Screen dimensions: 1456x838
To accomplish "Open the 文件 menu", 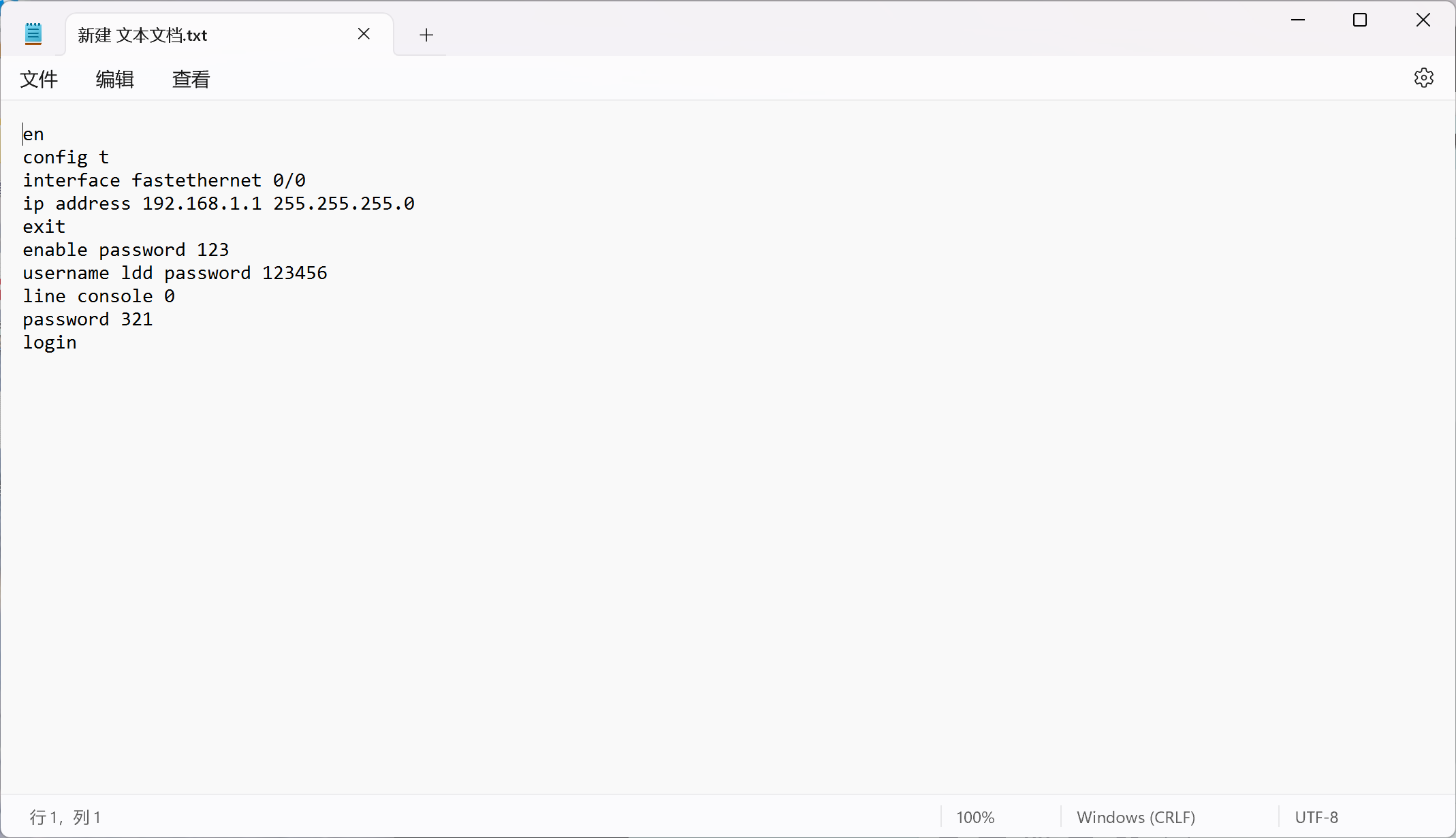I will [x=39, y=80].
